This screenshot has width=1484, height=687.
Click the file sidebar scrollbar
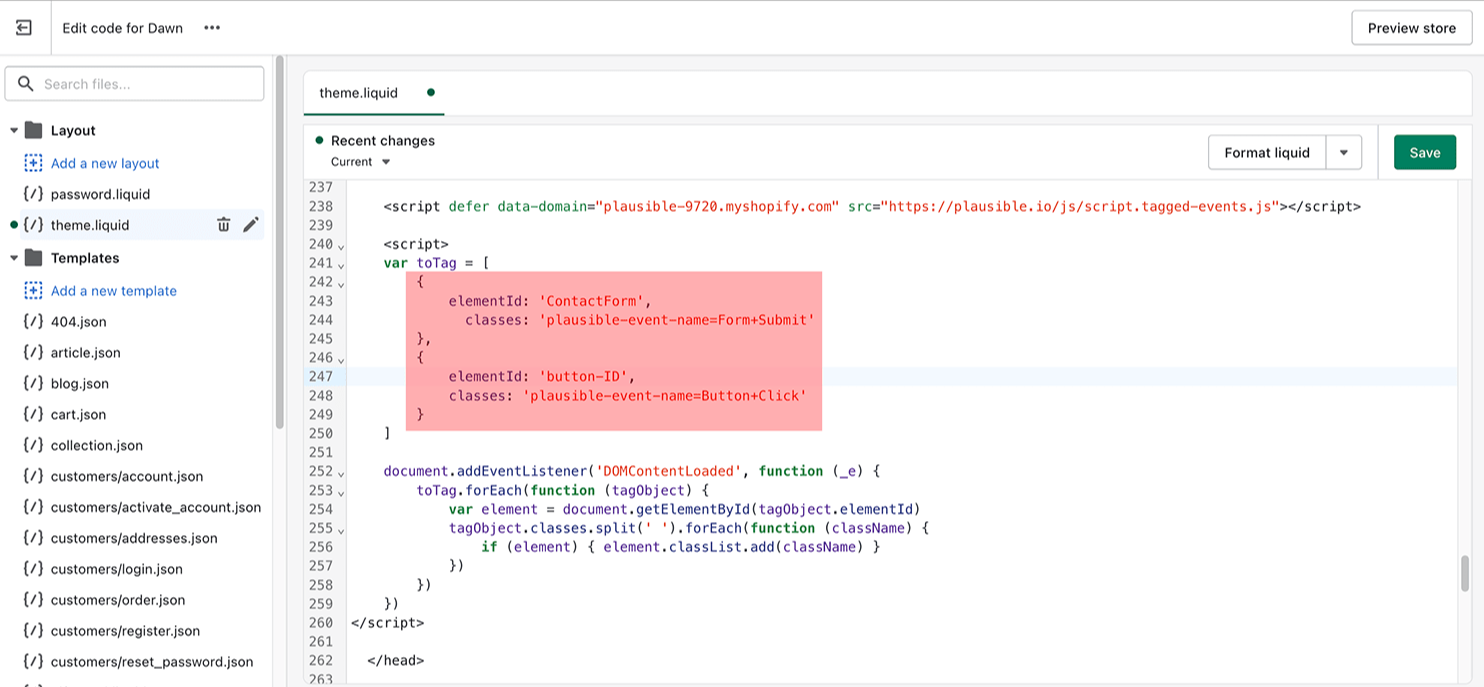point(280,242)
